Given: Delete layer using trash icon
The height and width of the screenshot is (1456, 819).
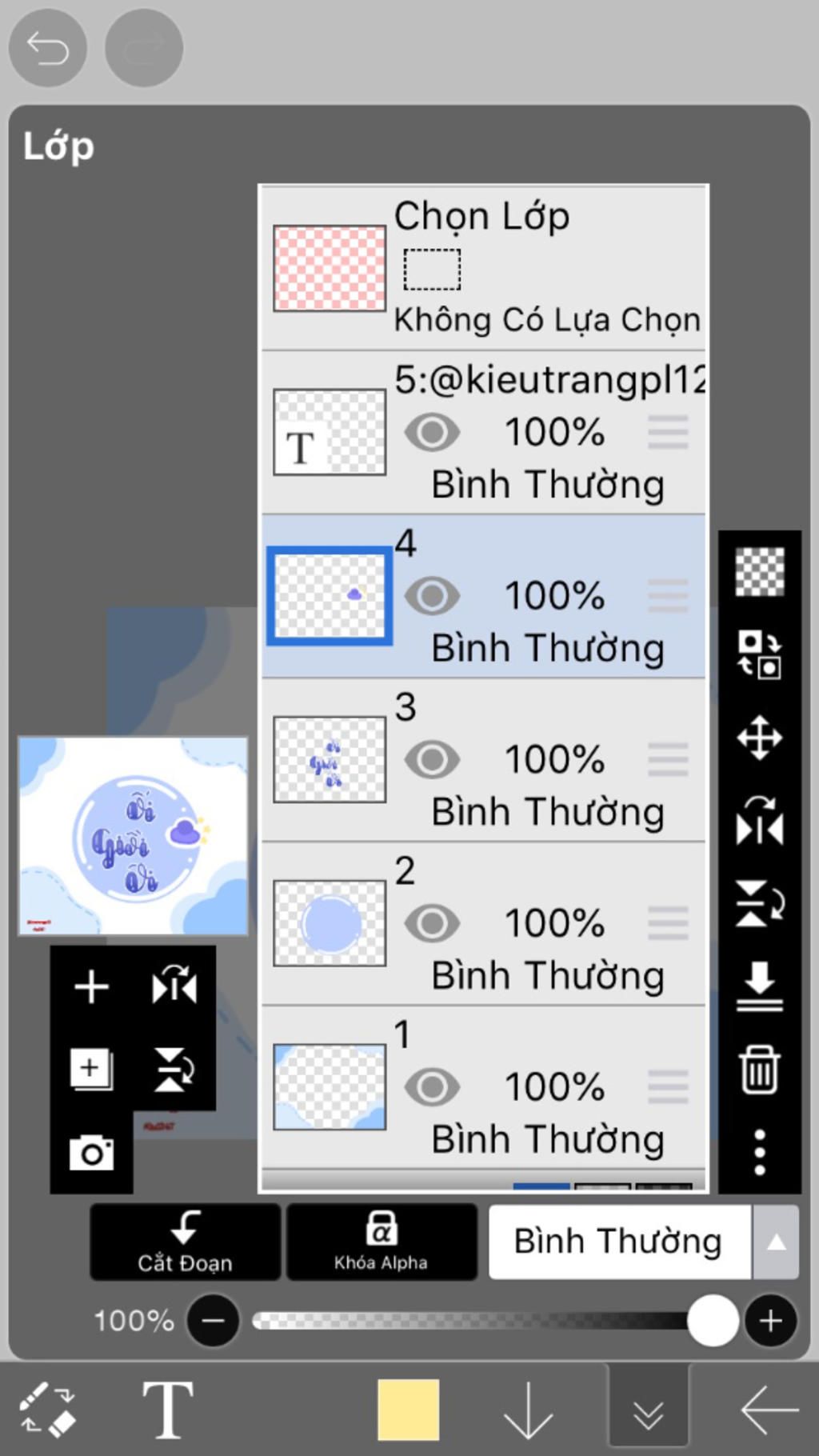Looking at the screenshot, I should (x=759, y=1069).
